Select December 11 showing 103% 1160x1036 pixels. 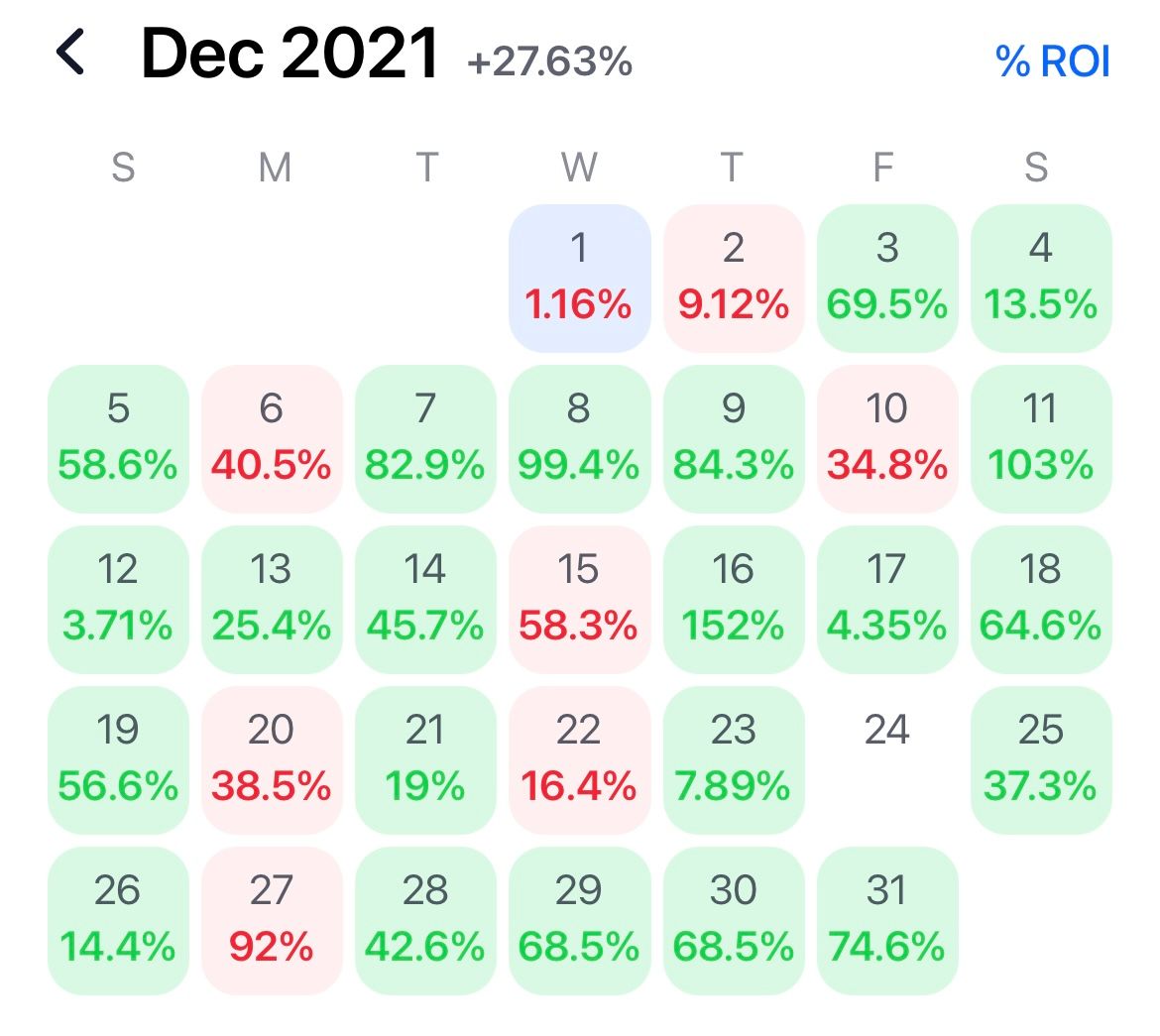(x=1041, y=439)
